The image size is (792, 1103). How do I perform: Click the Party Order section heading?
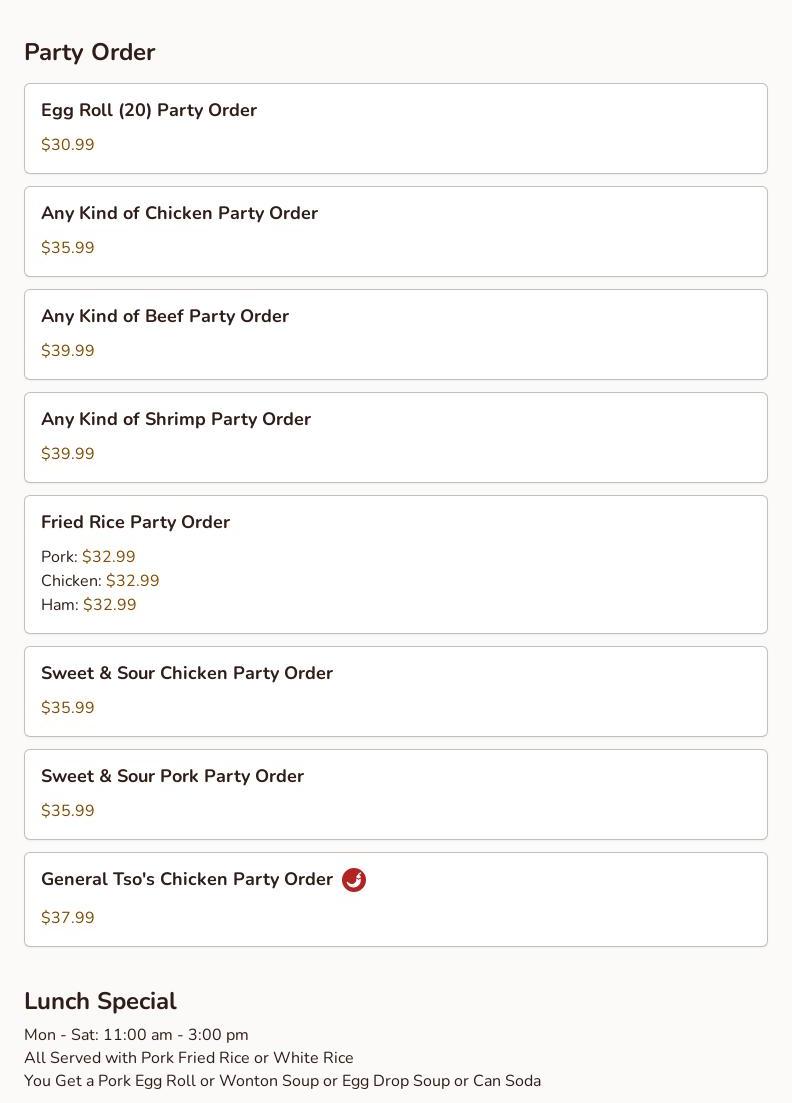[x=89, y=52]
